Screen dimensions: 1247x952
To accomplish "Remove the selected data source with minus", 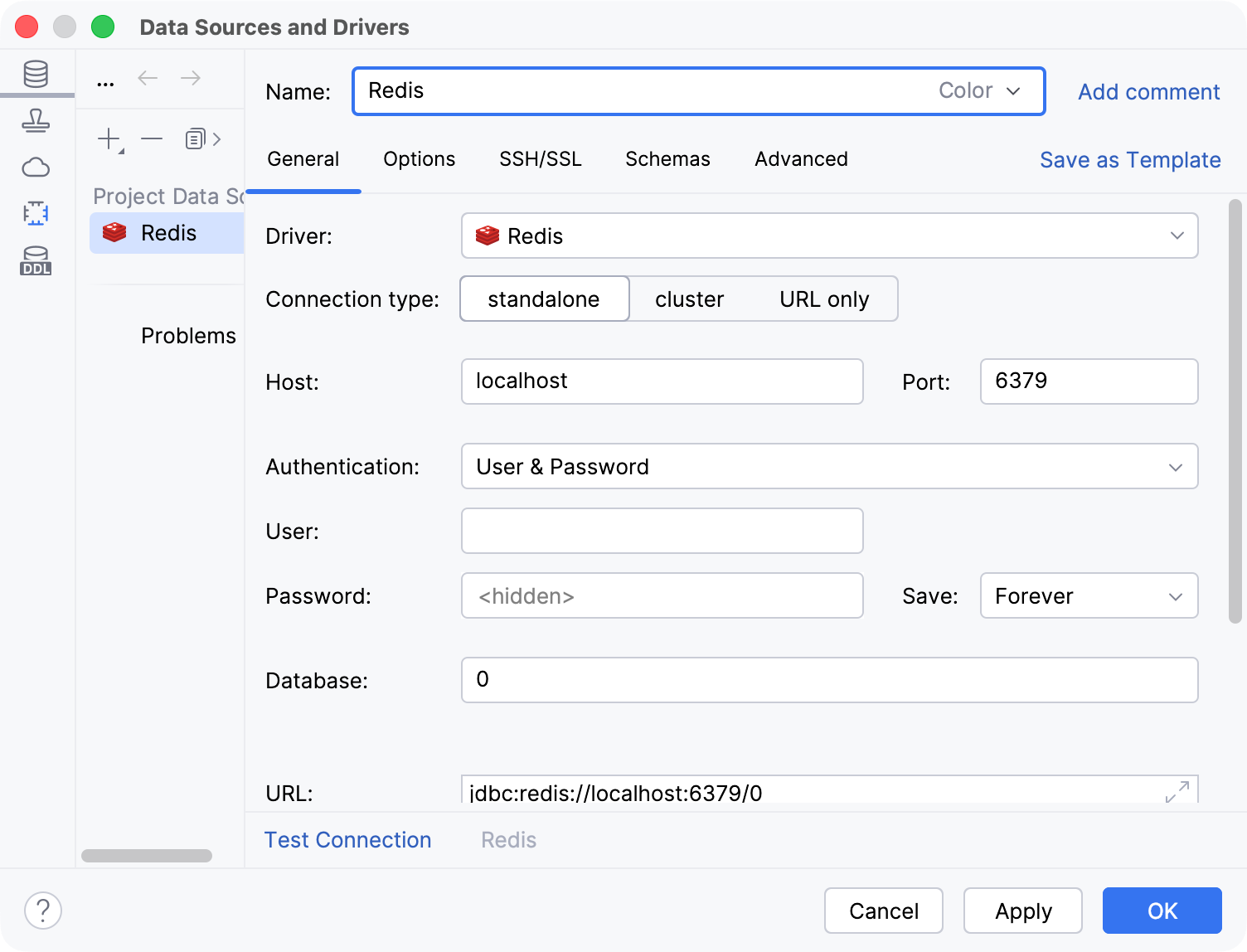I will 152,138.
